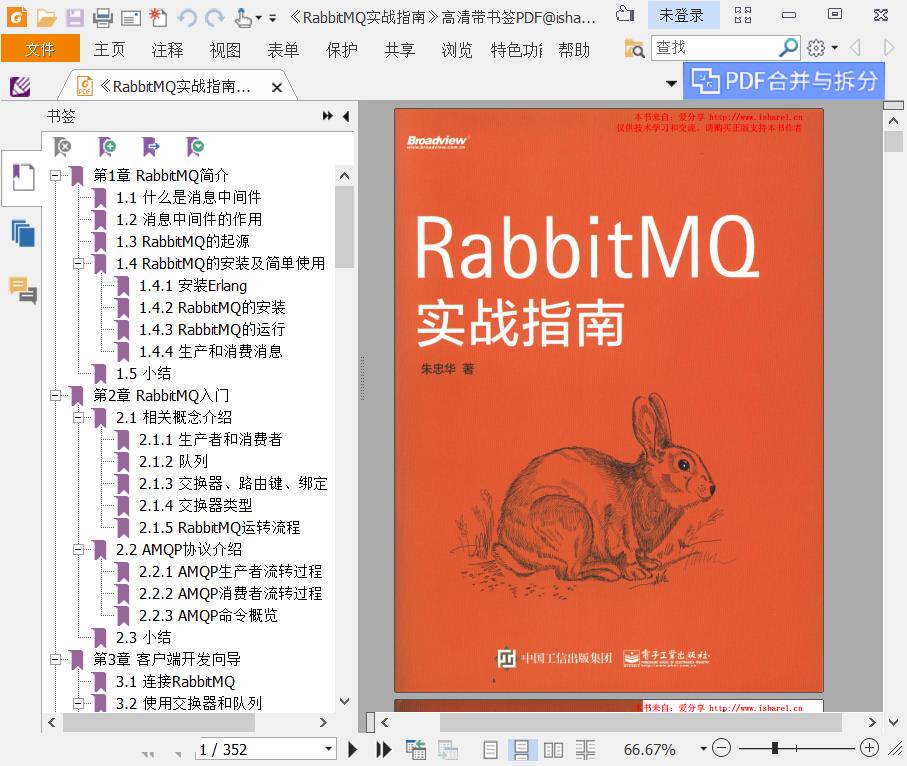Click the page number input field
The image size is (907, 766).
pos(260,749)
